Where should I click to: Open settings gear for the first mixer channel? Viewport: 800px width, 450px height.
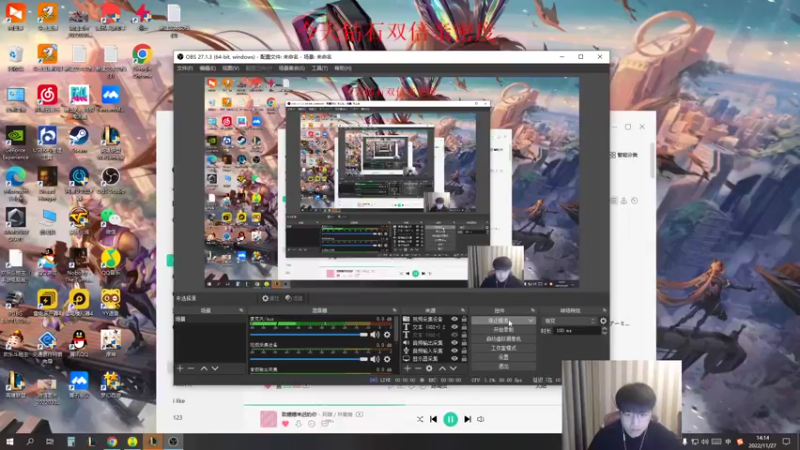pyautogui.click(x=387, y=335)
